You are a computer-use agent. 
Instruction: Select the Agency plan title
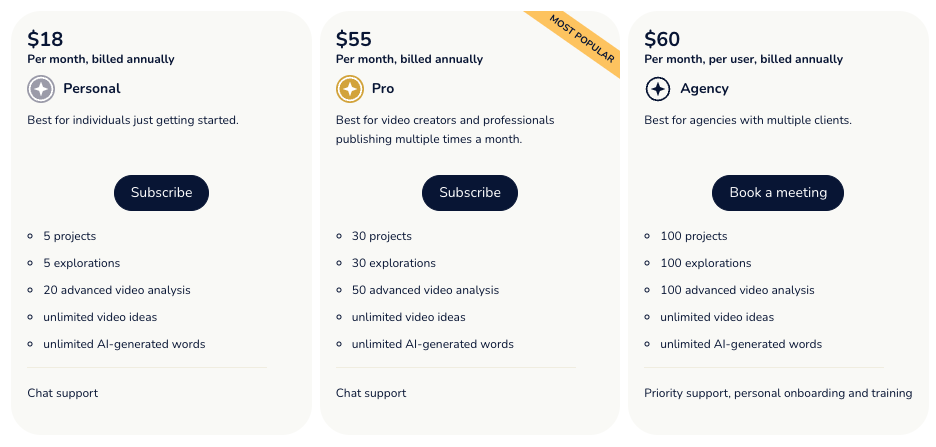(x=704, y=89)
